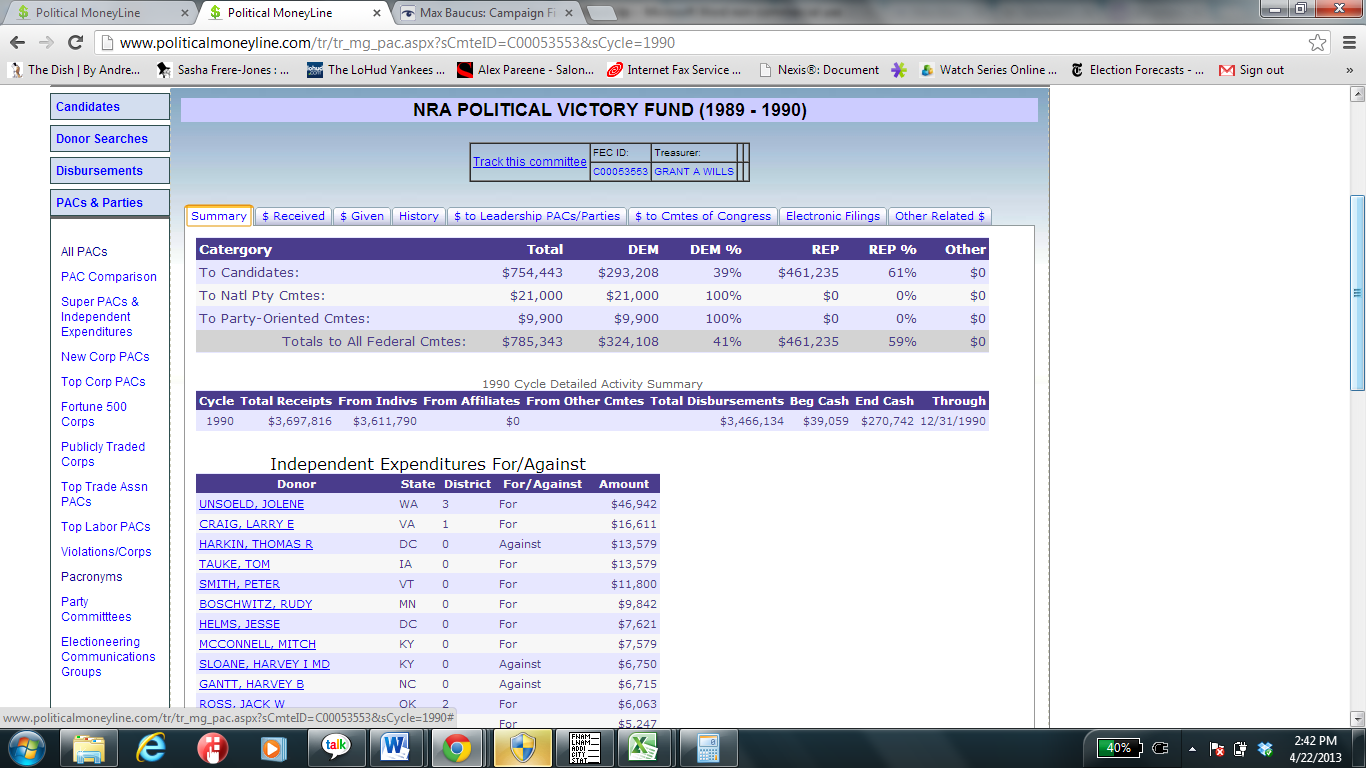Open Violations/Corps sidebar link
The height and width of the screenshot is (768, 1366).
point(106,552)
